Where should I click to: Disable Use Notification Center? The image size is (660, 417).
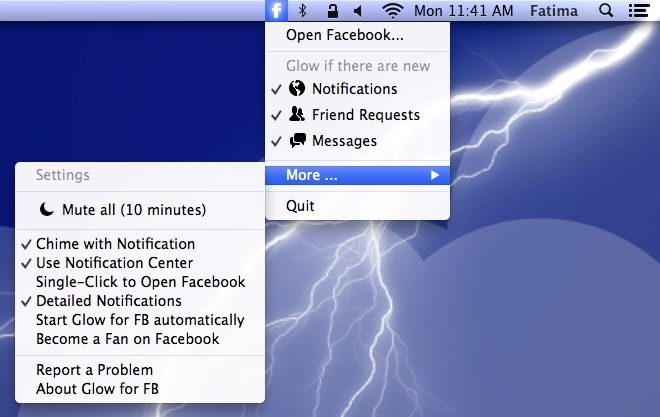pos(140,263)
